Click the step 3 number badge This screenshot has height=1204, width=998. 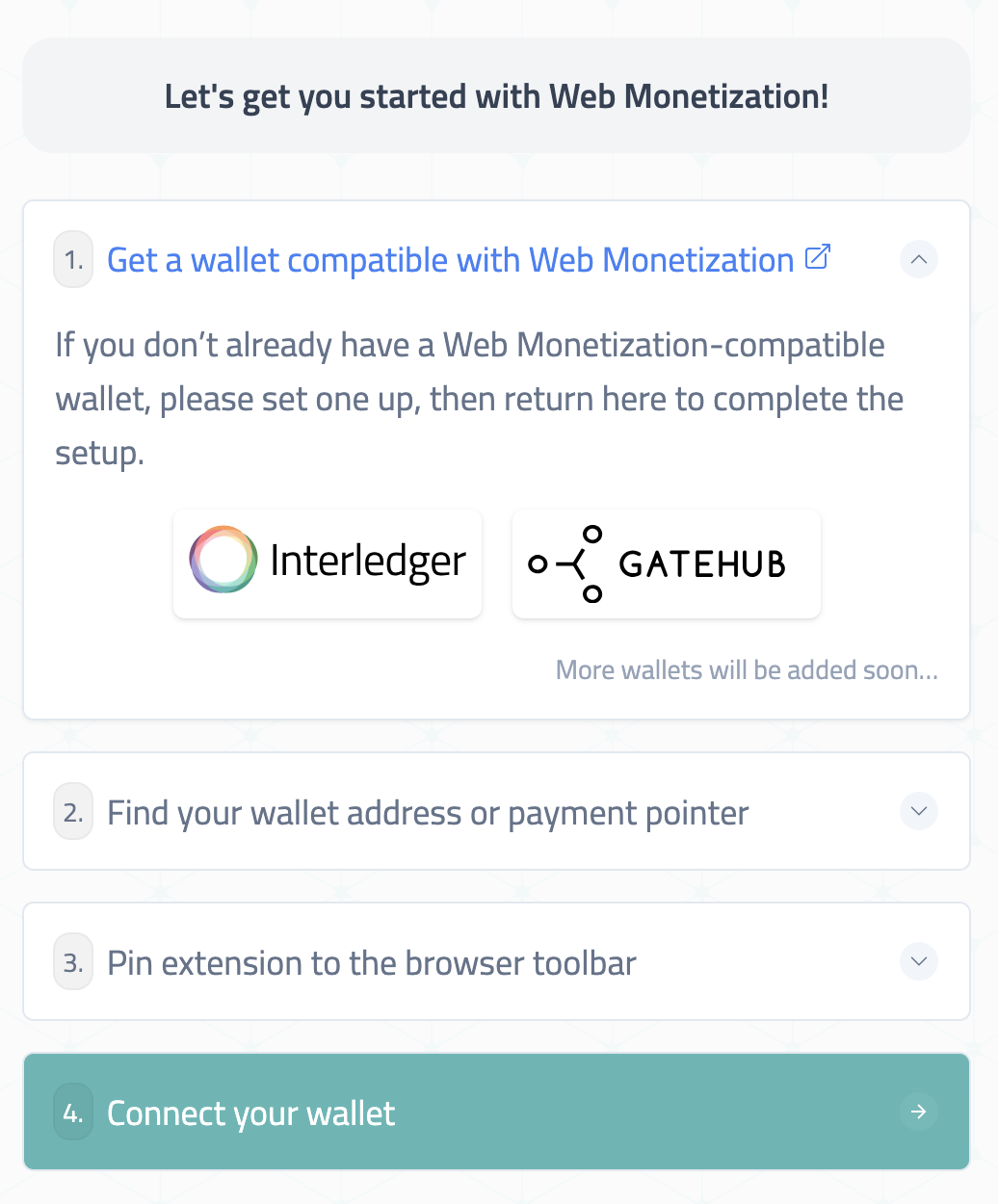(72, 962)
